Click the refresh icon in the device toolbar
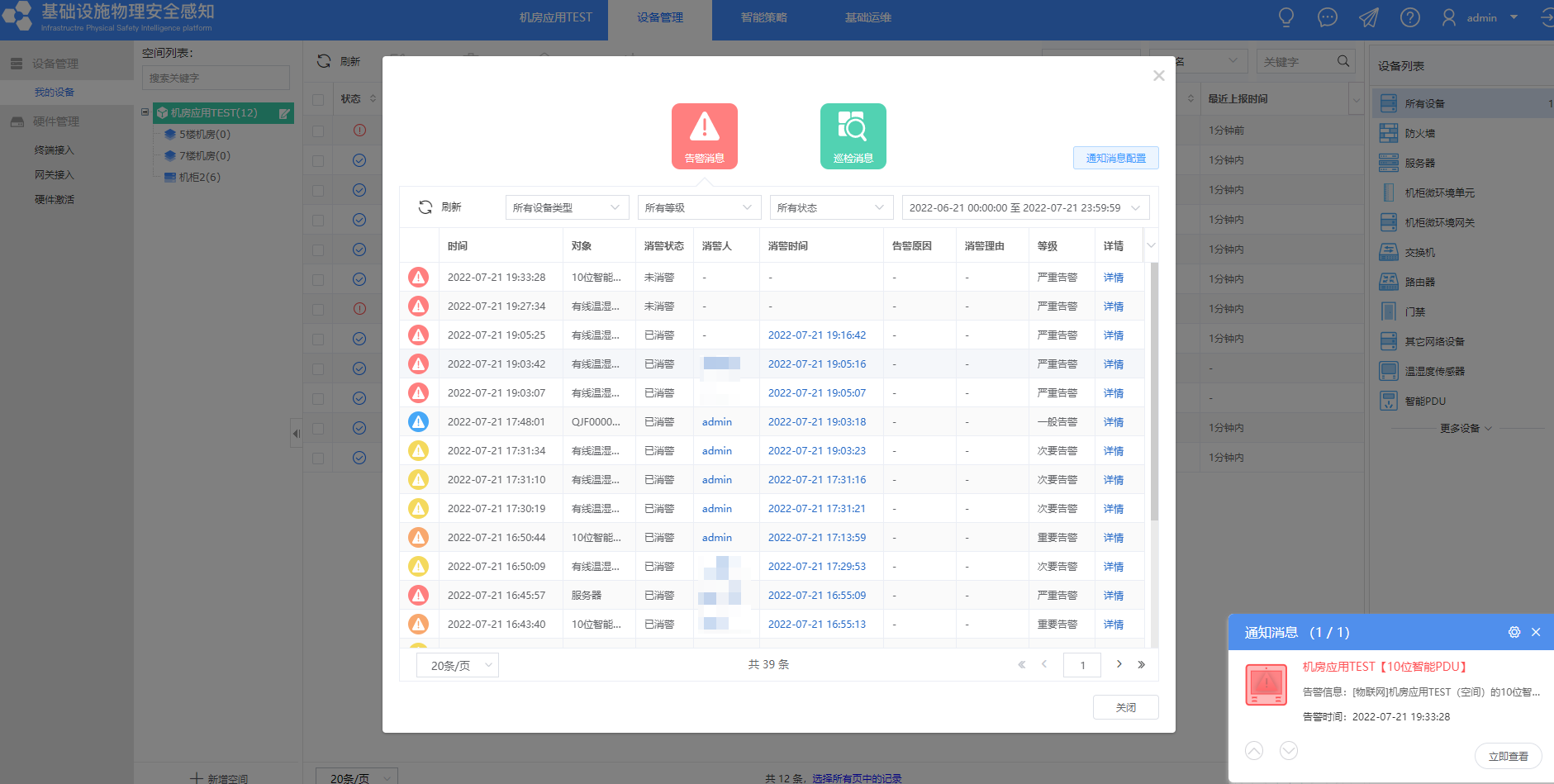This screenshot has width=1554, height=784. click(x=324, y=61)
